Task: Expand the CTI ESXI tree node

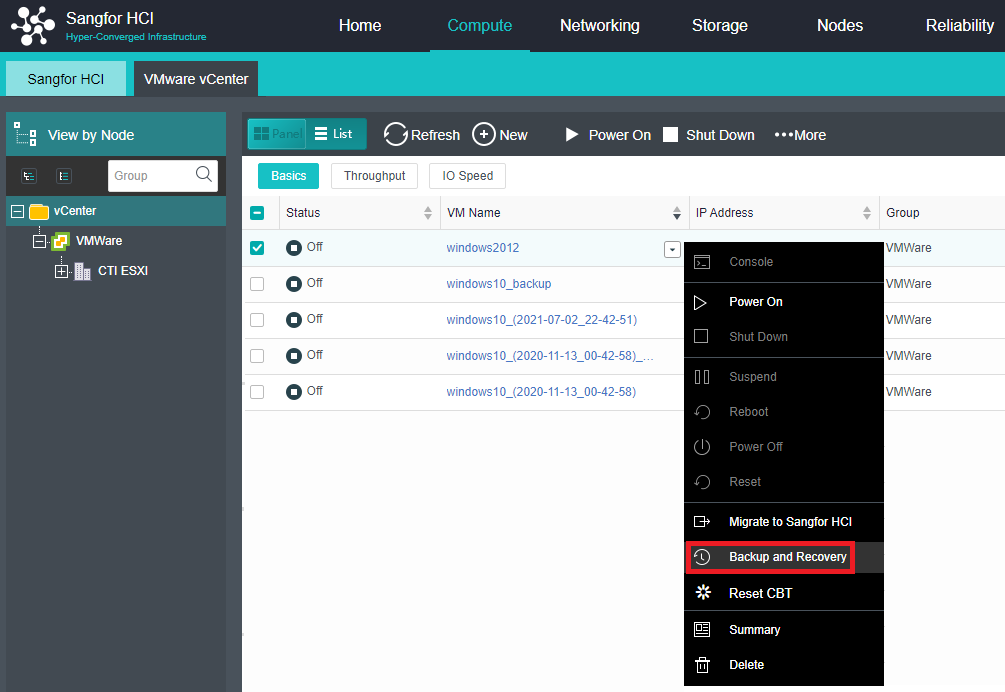Action: coord(62,271)
